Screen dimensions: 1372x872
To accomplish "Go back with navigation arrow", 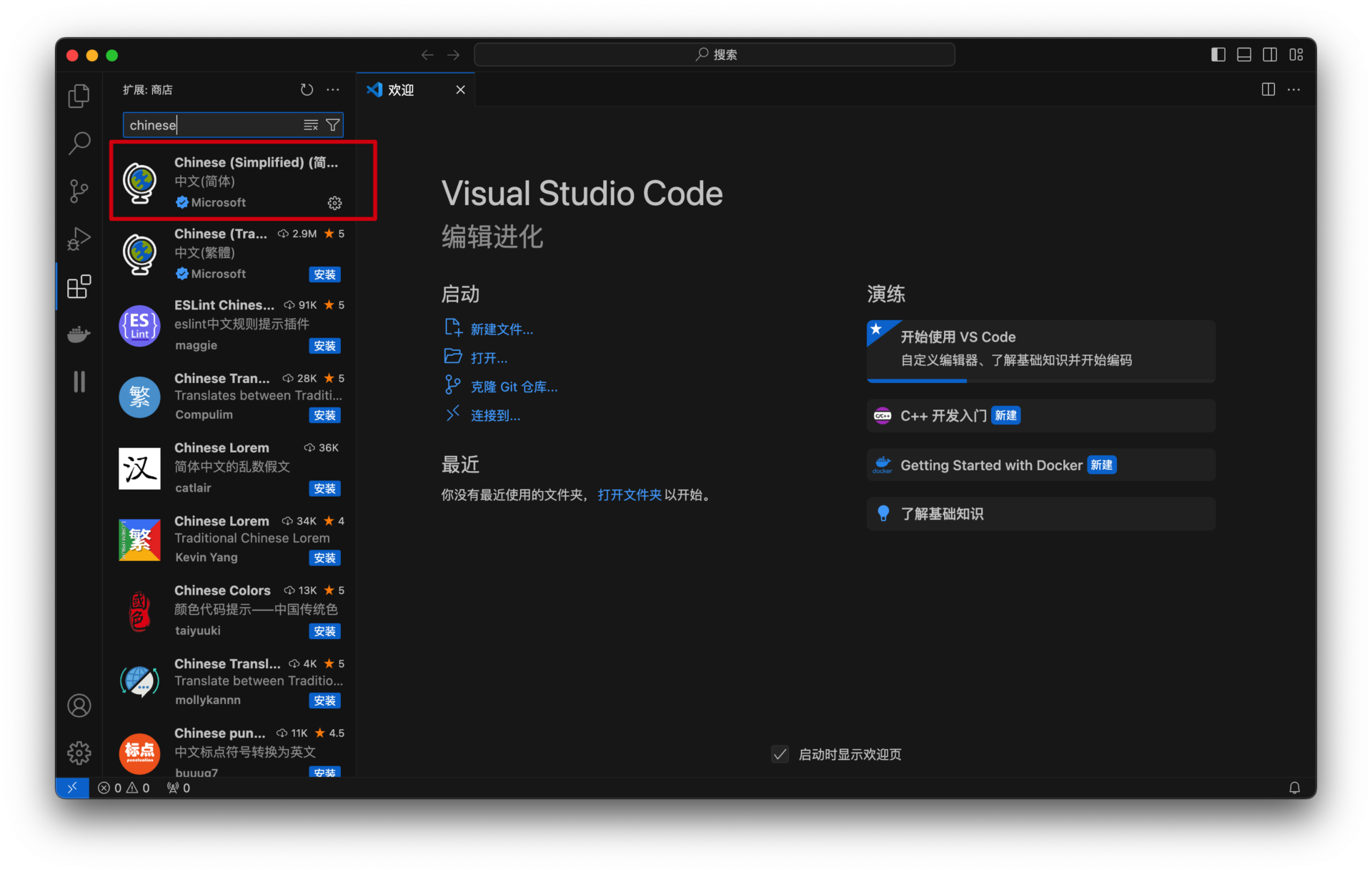I will [427, 55].
